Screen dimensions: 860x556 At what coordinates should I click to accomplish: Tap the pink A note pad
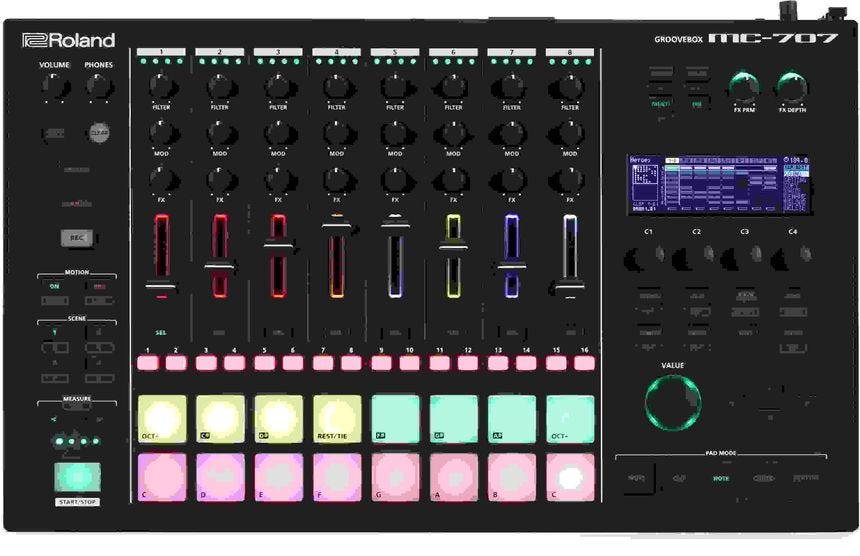(x=454, y=477)
